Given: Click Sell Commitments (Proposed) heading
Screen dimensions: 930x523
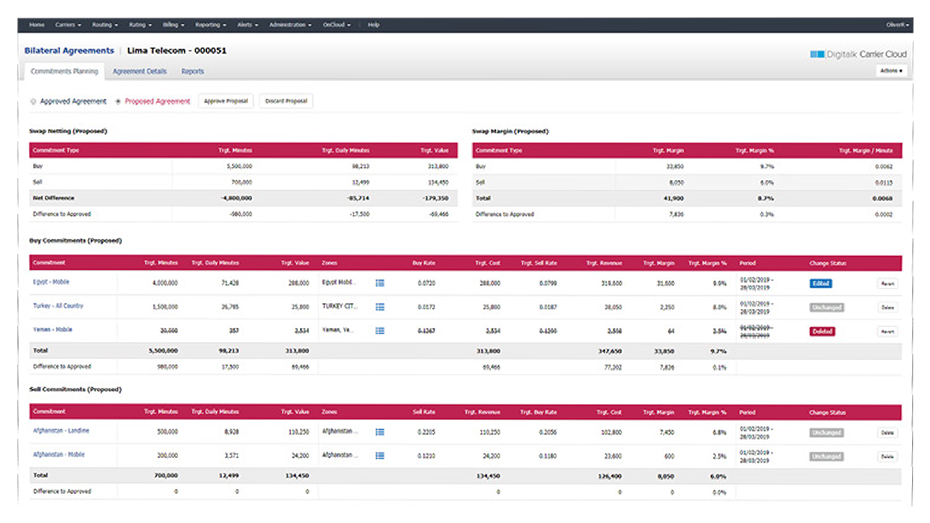Looking at the screenshot, I should pyautogui.click(x=75, y=390).
